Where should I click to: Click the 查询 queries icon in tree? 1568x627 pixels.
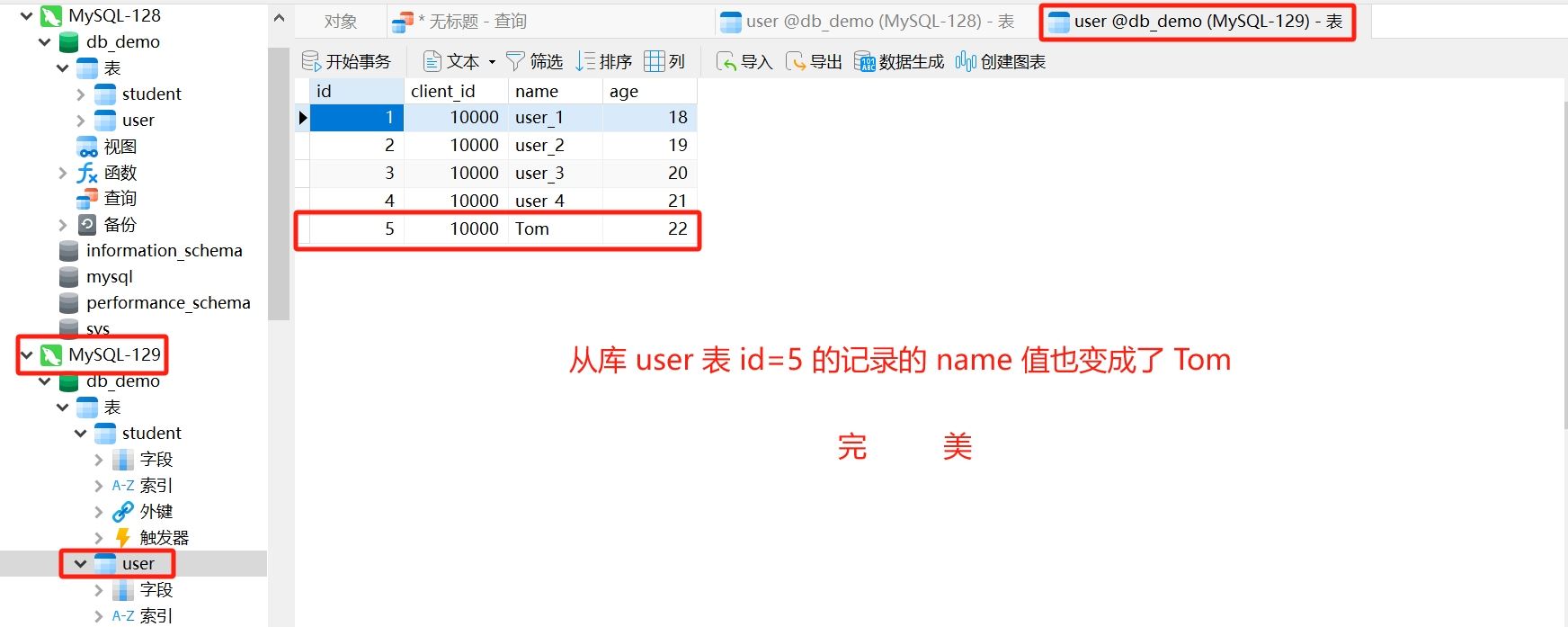[x=87, y=198]
